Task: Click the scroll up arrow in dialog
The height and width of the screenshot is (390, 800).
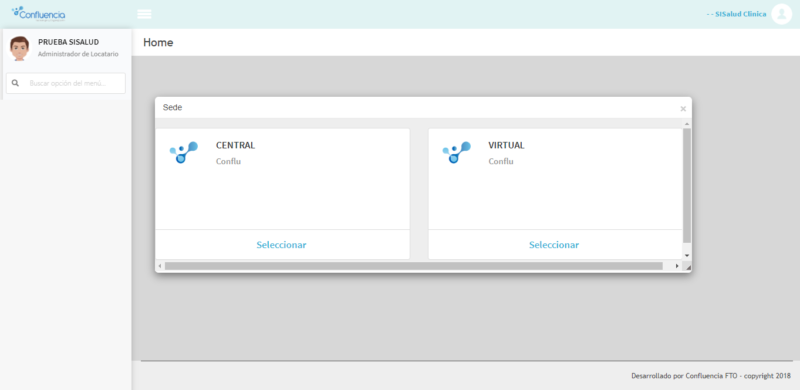Action: pos(687,124)
